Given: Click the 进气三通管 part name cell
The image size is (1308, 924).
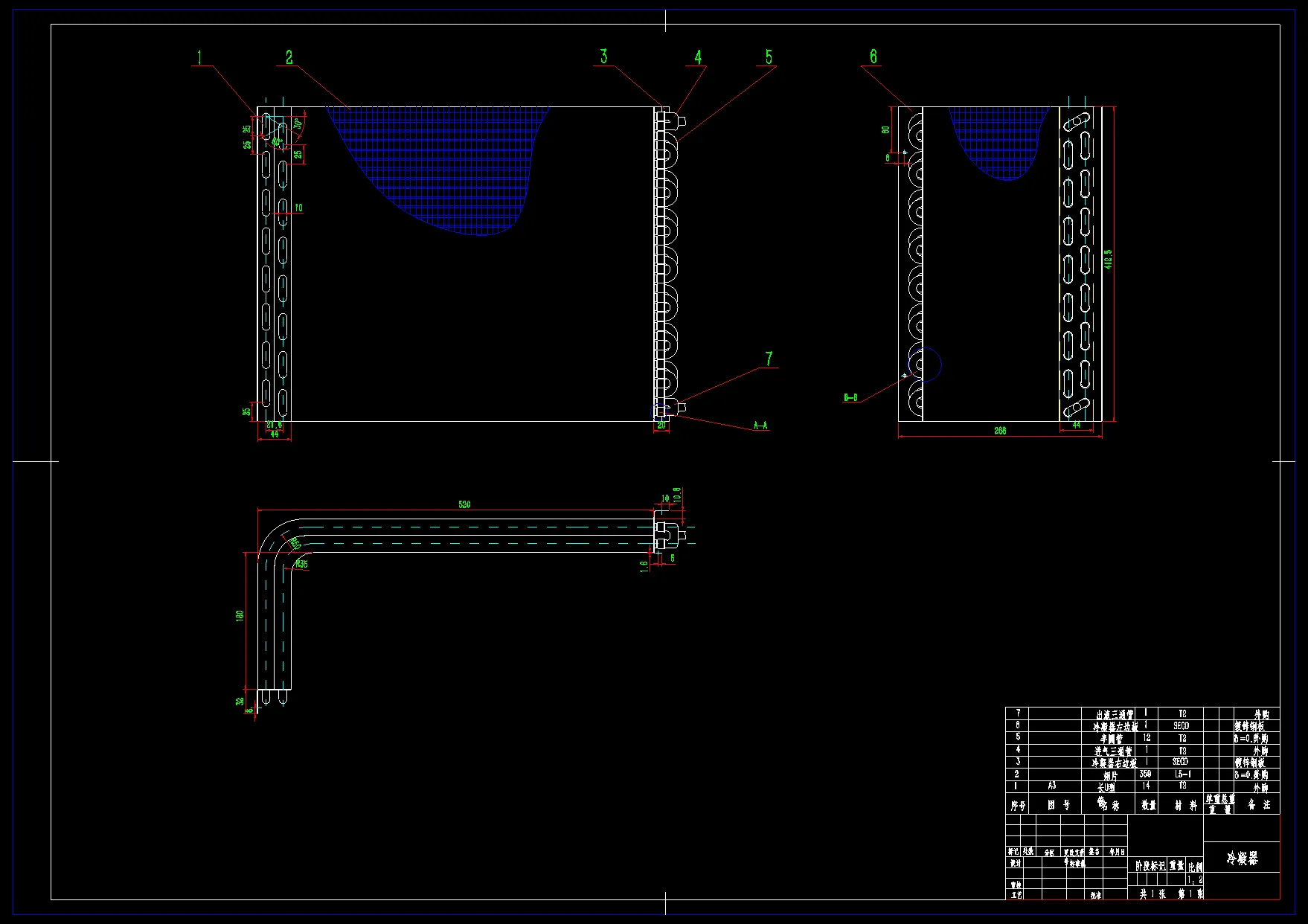Looking at the screenshot, I should (x=1113, y=751).
